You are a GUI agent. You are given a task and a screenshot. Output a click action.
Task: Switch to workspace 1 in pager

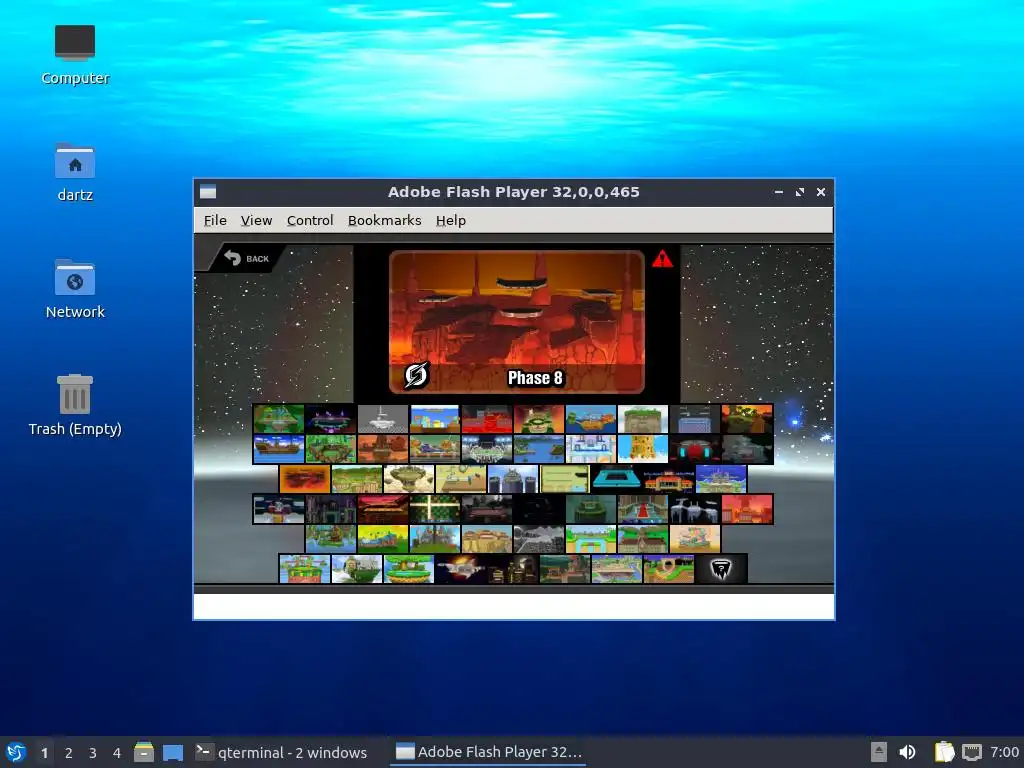44,753
